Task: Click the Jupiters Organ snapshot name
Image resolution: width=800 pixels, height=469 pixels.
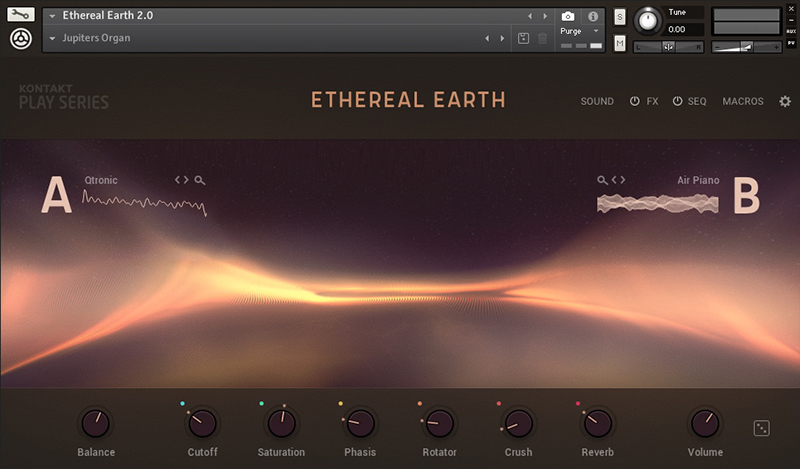Action: (96, 38)
